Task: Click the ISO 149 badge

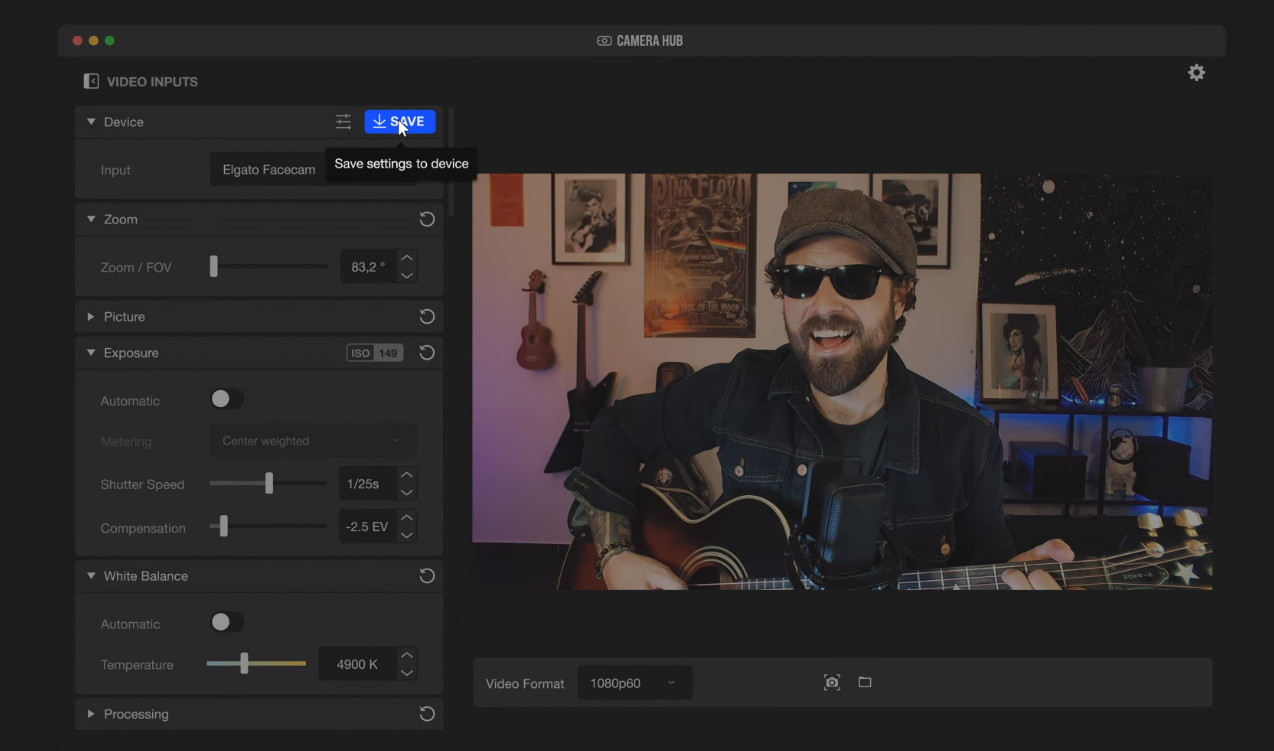Action: coord(374,353)
